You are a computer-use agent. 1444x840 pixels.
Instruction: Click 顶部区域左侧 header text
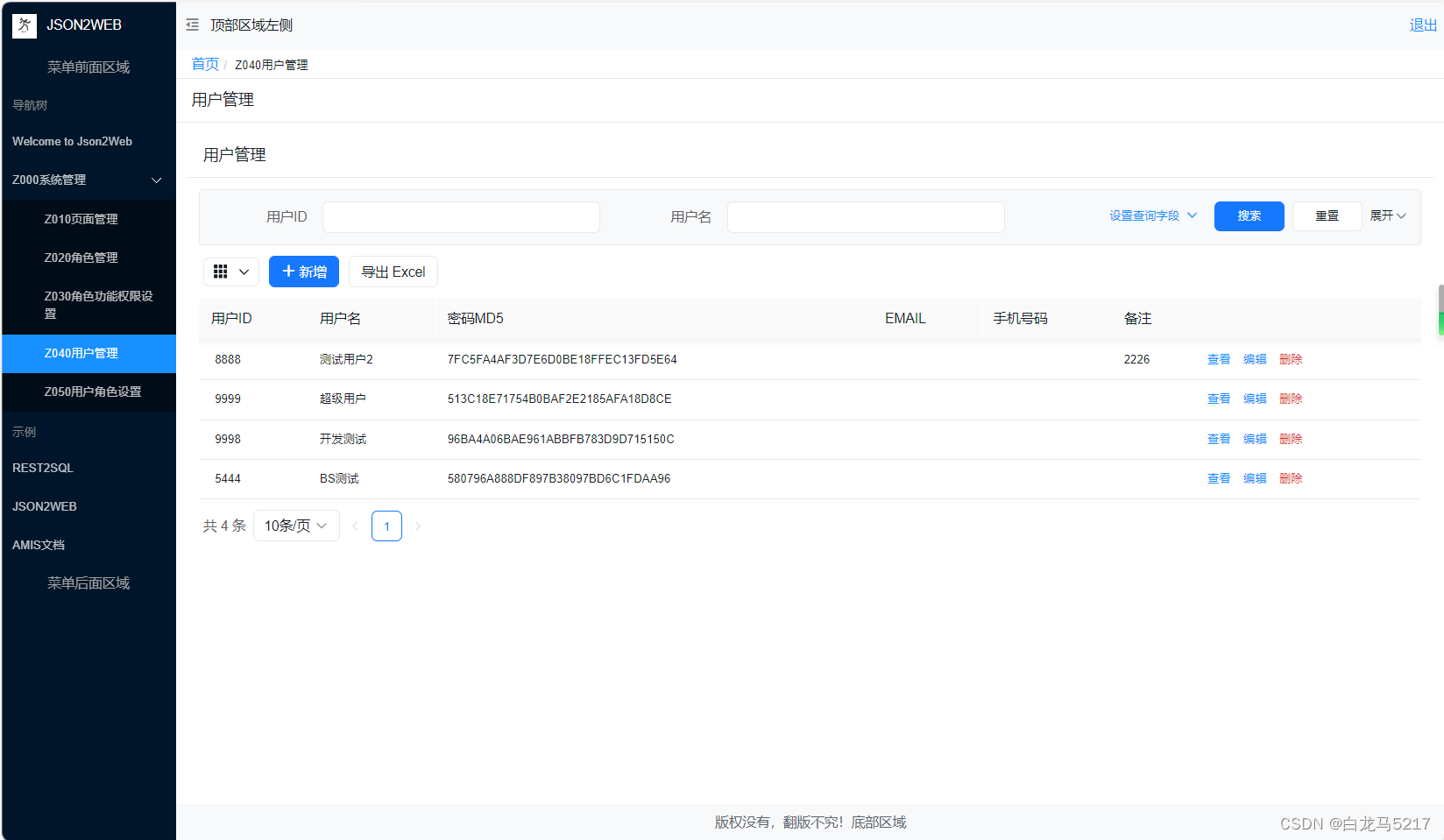[x=251, y=25]
